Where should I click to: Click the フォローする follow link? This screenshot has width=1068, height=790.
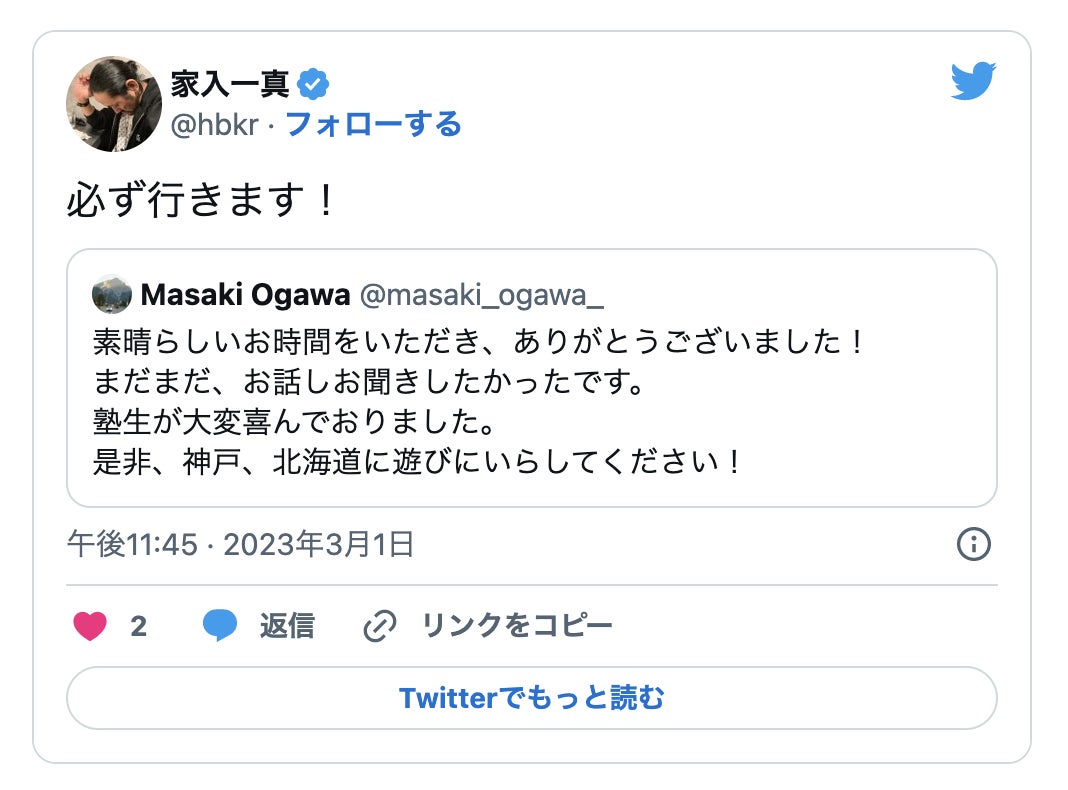pyautogui.click(x=374, y=125)
